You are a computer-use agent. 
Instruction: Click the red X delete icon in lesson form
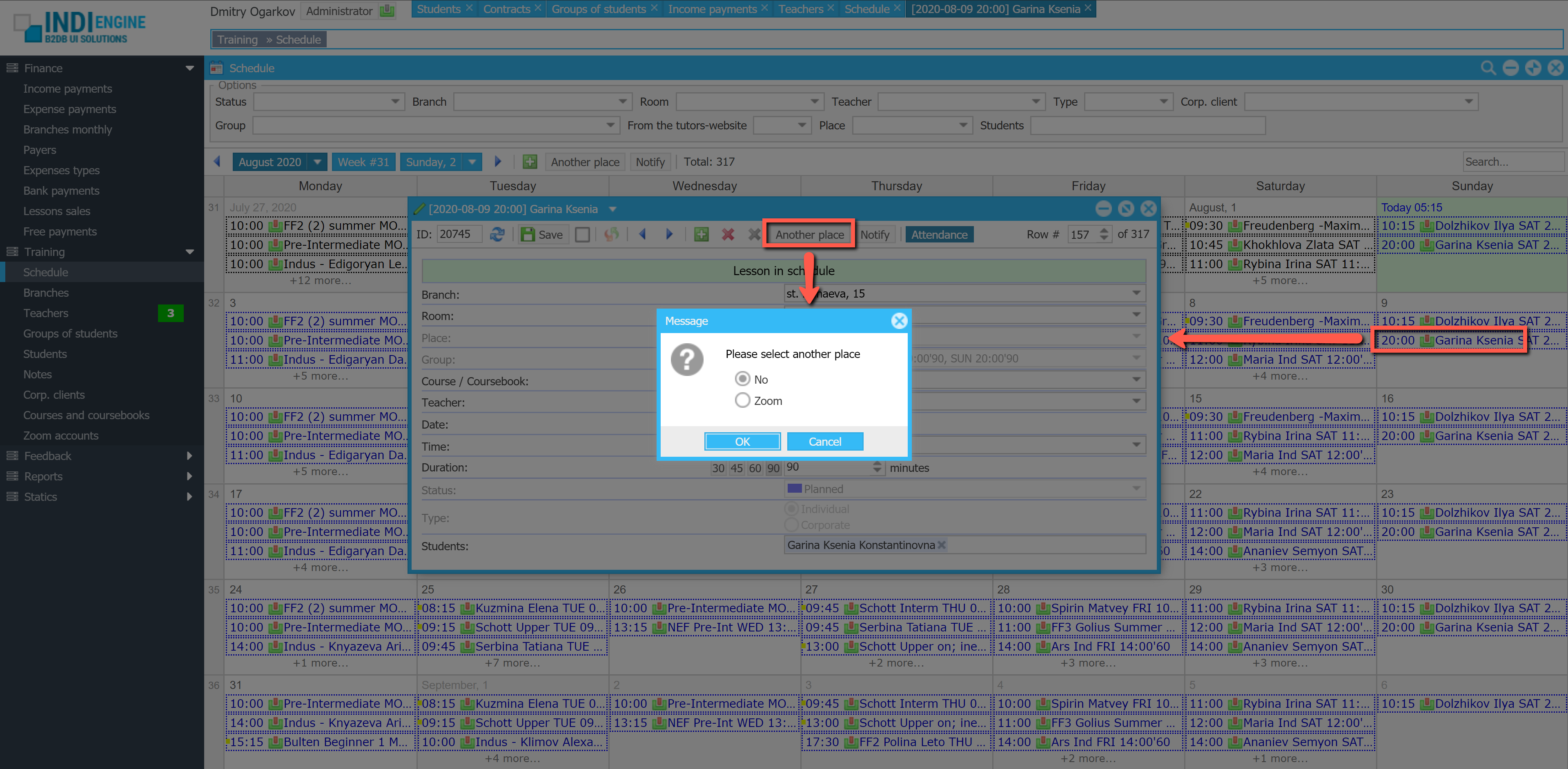click(727, 234)
